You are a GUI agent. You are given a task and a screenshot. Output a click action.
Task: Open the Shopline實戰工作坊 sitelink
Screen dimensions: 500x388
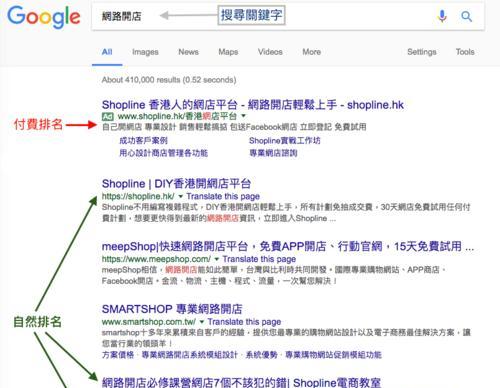(285, 141)
